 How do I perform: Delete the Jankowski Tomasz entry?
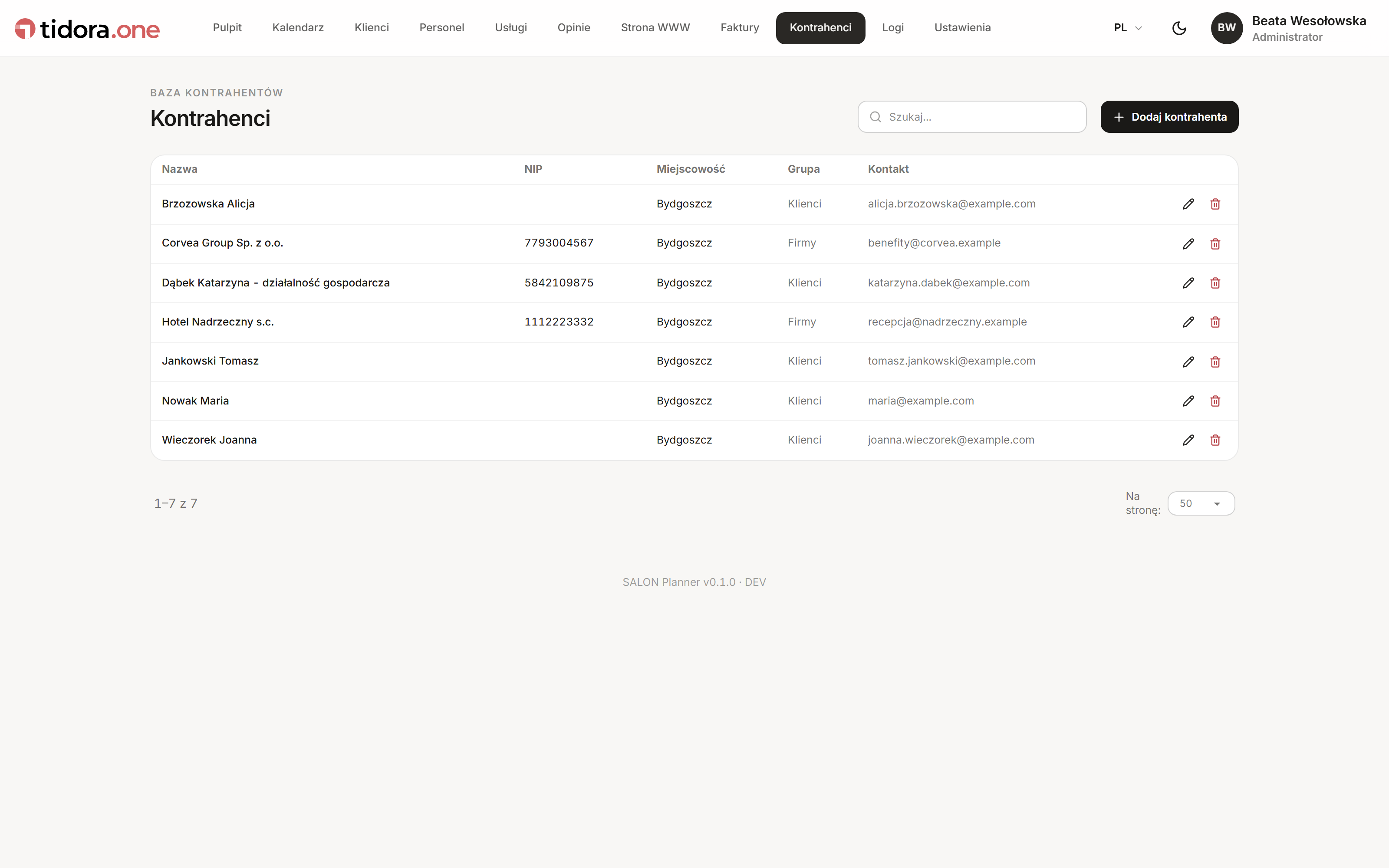pos(1215,362)
